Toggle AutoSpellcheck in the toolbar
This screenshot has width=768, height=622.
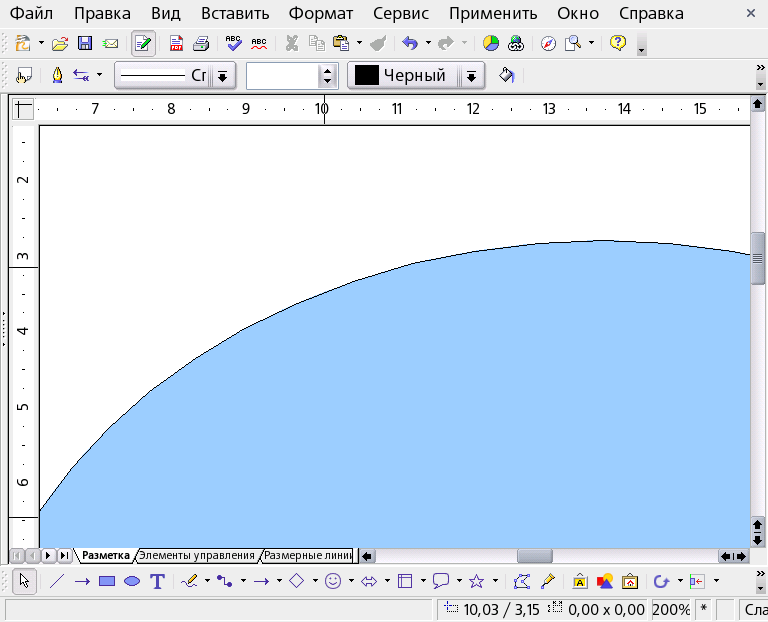tap(259, 43)
